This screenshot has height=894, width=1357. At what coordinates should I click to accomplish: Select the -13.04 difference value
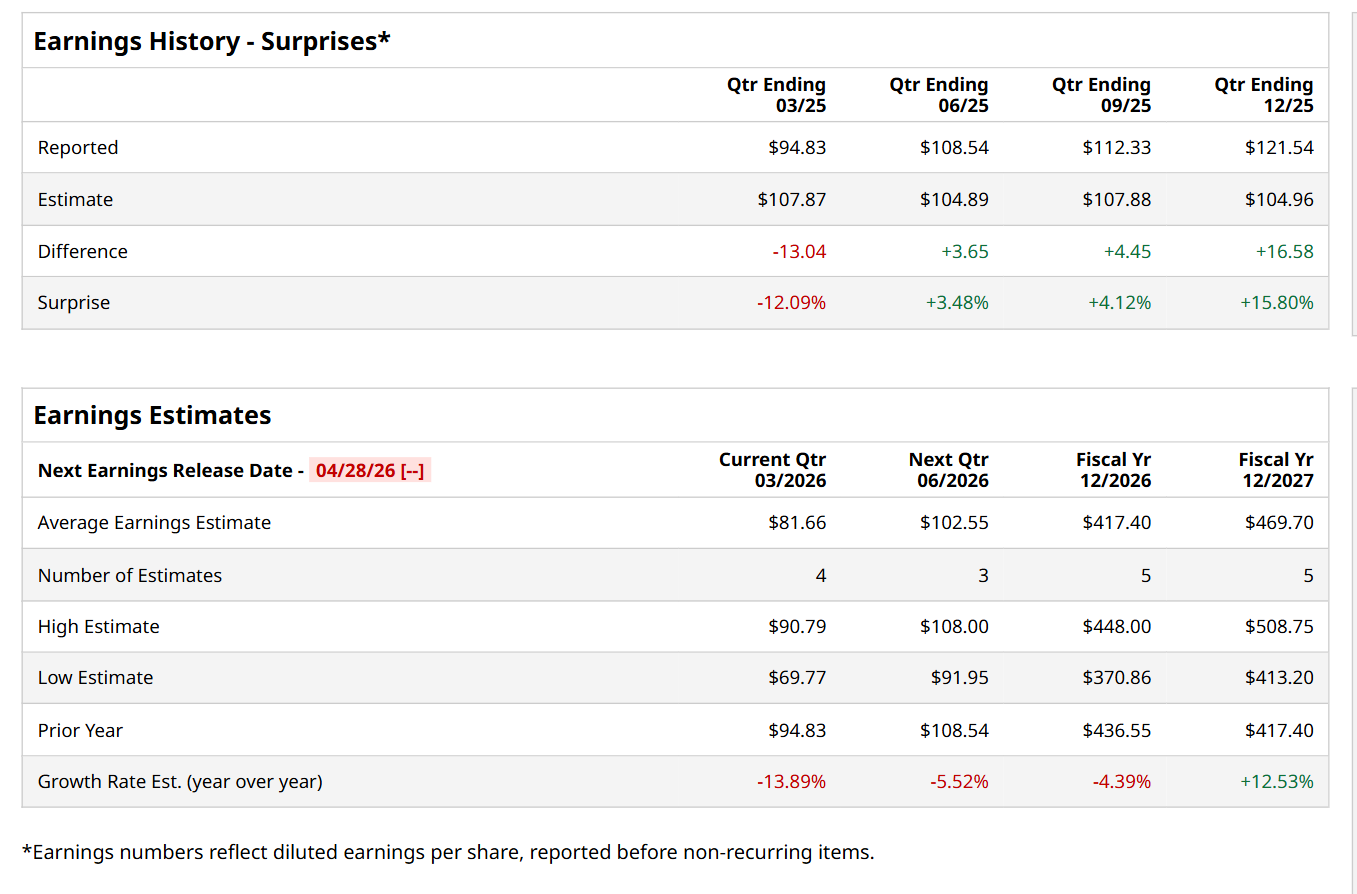point(799,252)
